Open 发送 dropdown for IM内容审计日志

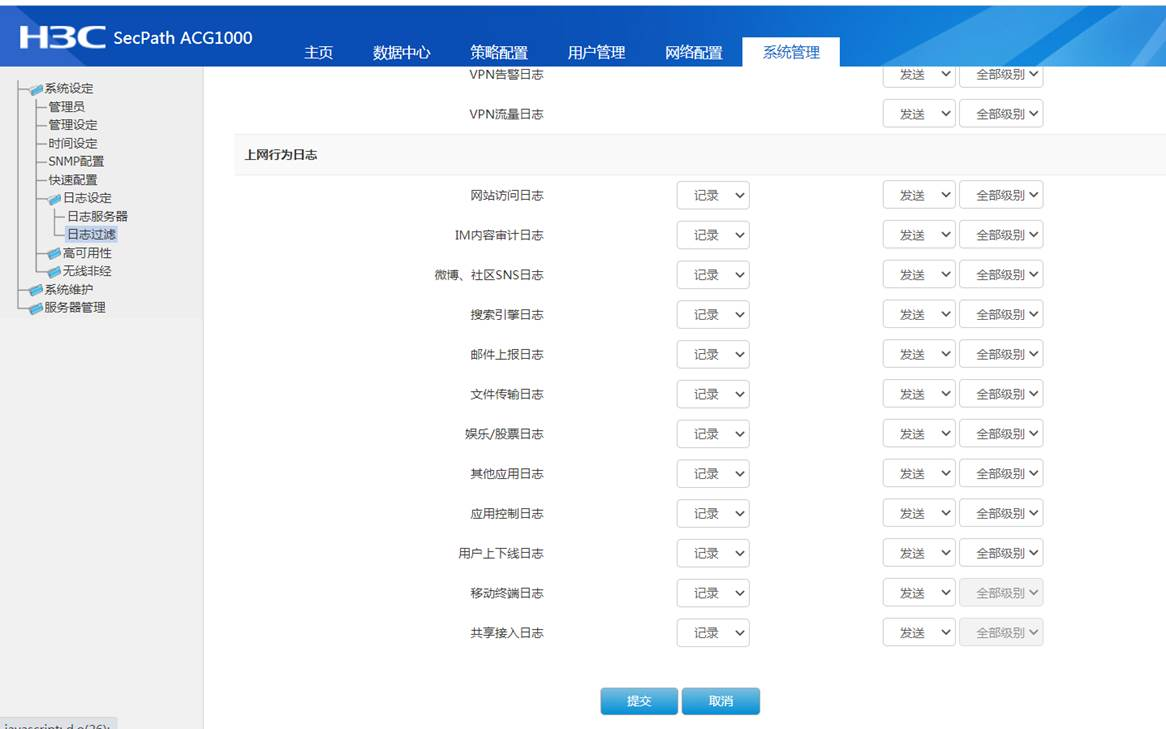[x=919, y=235]
